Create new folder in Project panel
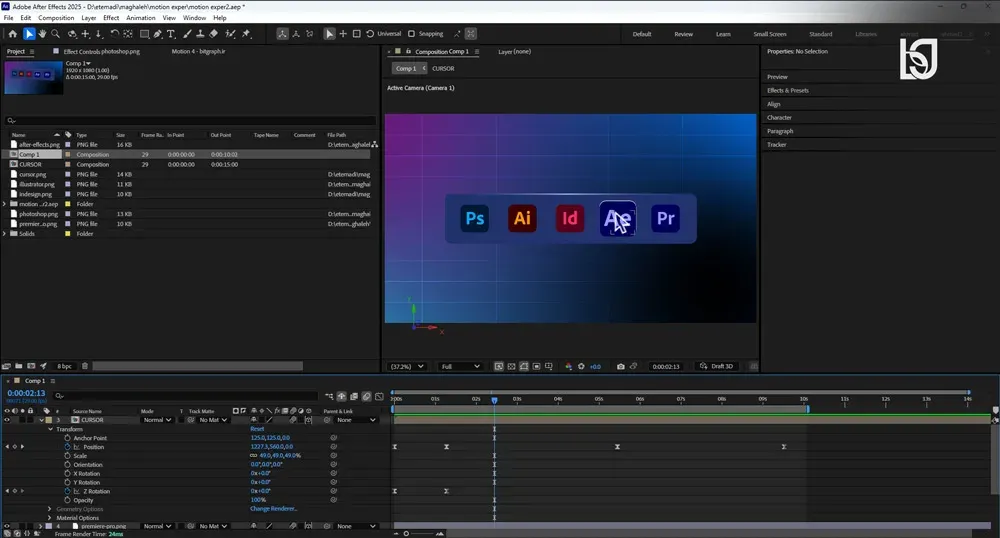Screen dimensions: 1000x538 pyautogui.click(x=18, y=366)
